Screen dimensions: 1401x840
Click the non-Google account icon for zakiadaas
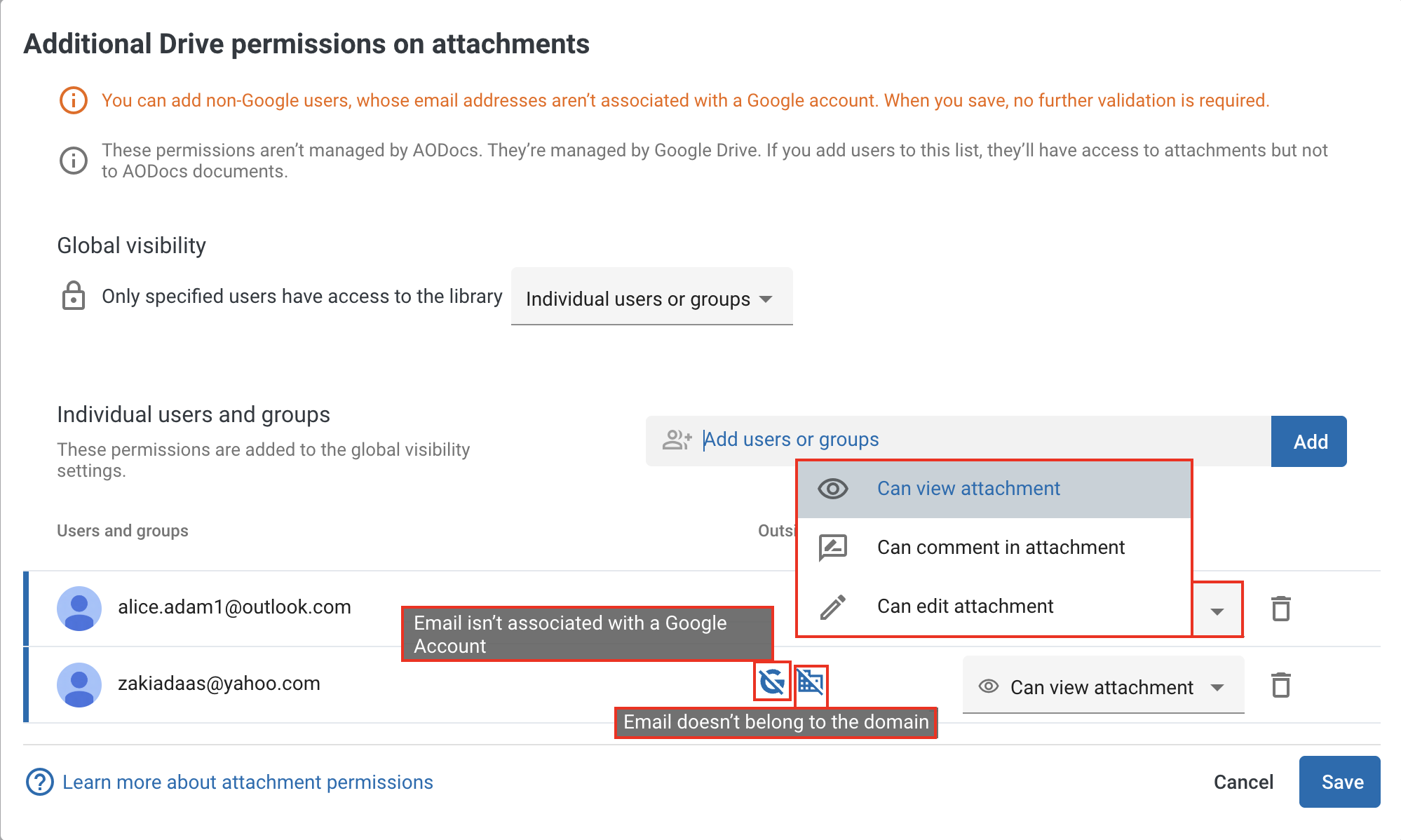pos(772,682)
